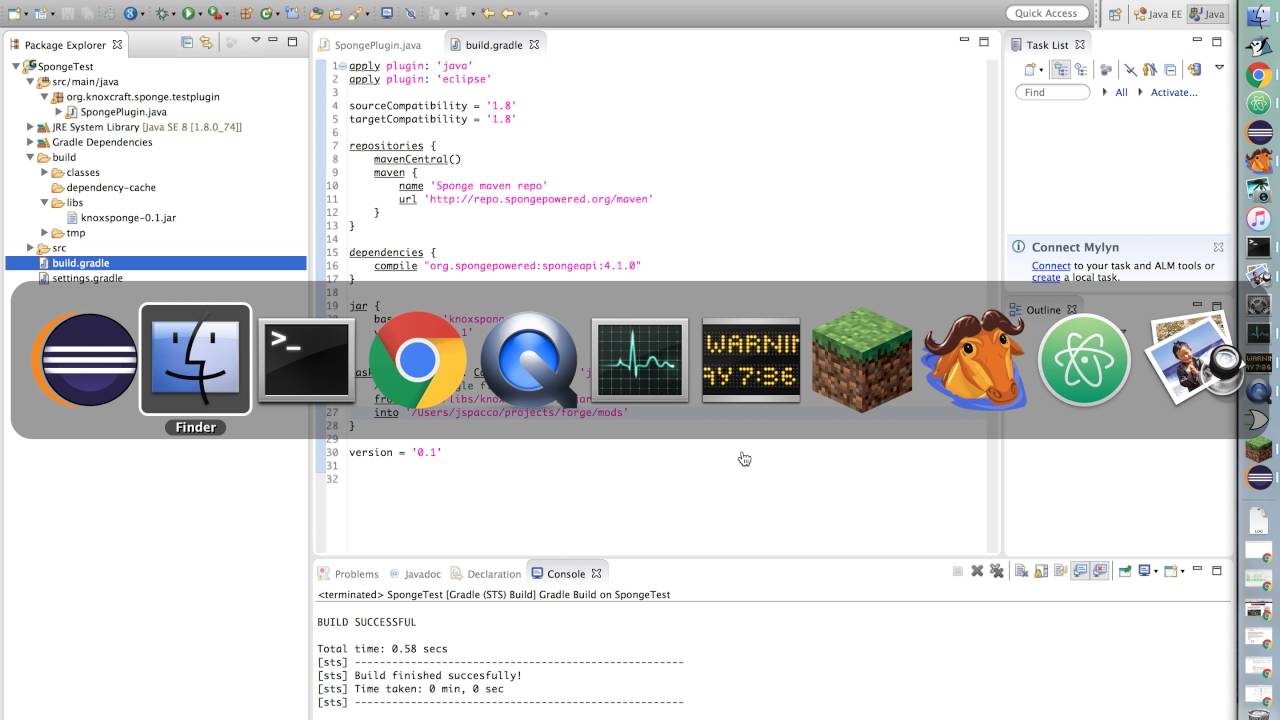1280x720 pixels.
Task: Toggle Focus on Workweek in Task List
Action: [1106, 69]
